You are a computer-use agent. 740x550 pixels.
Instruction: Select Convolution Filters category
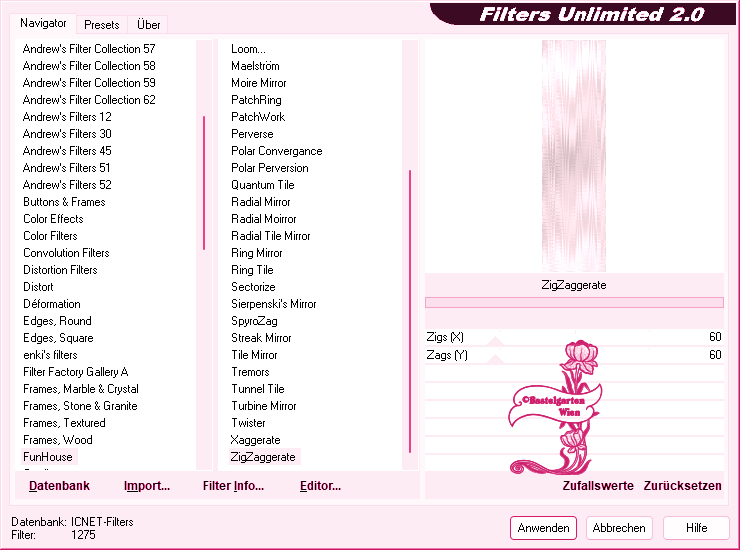coord(66,253)
